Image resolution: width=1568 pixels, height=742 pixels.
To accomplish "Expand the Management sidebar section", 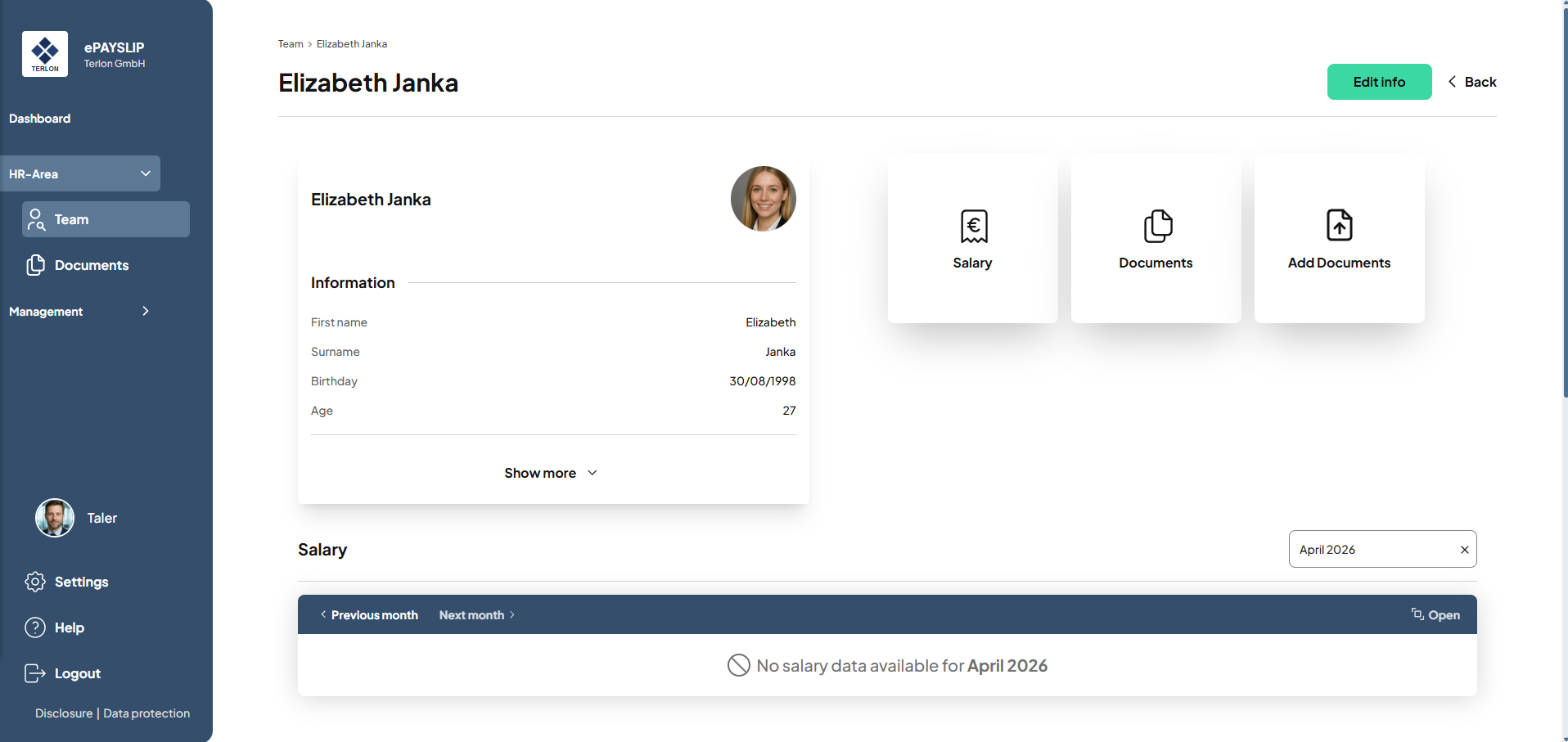I will [146, 311].
